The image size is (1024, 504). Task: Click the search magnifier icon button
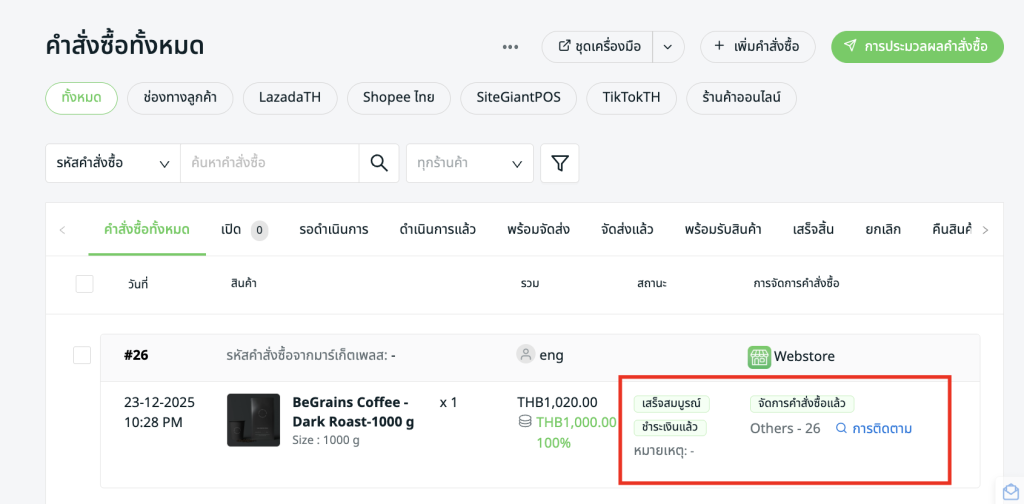[379, 163]
